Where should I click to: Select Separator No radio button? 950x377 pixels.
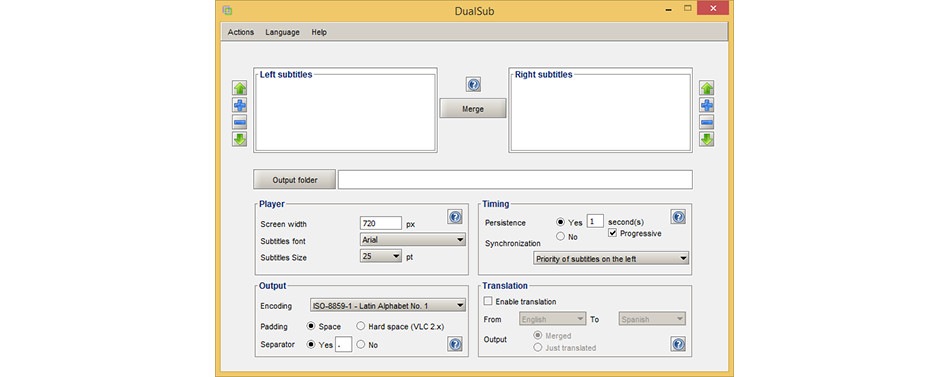click(360, 344)
